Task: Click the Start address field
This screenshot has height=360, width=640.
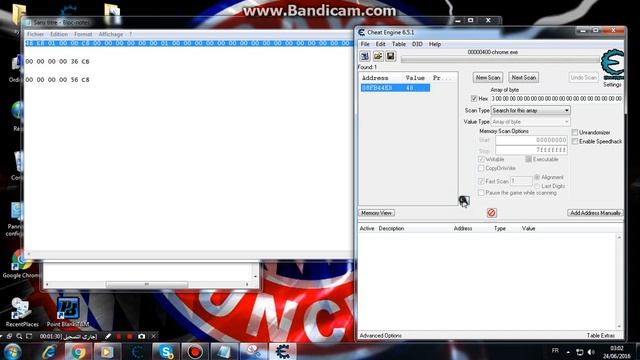Action: 531,140
